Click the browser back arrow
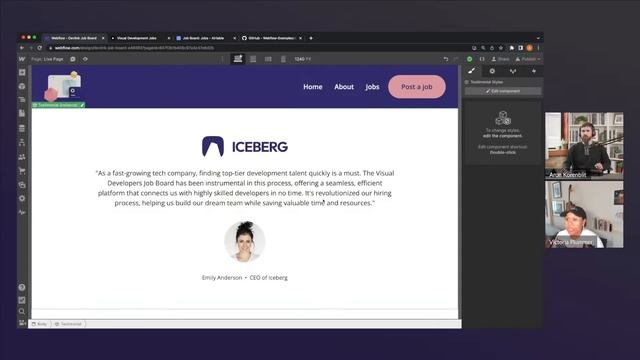 (x=22, y=48)
